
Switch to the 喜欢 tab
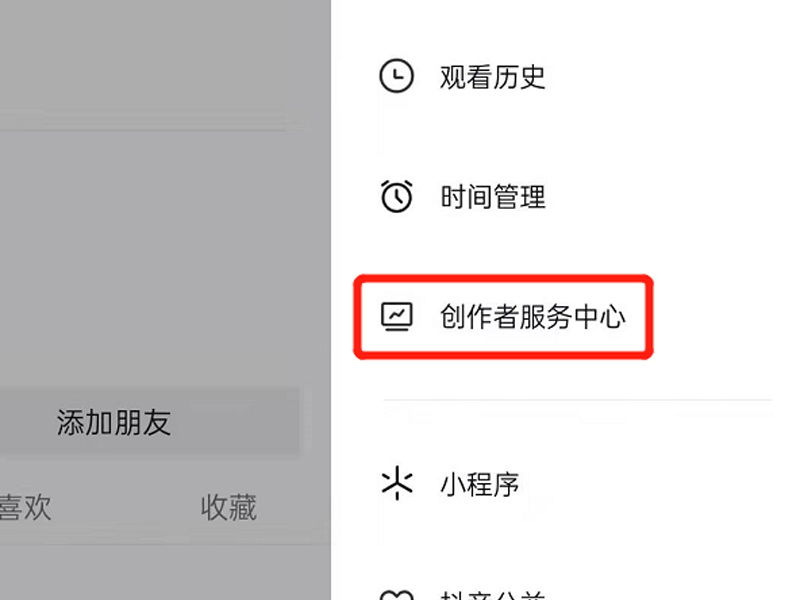click(25, 507)
